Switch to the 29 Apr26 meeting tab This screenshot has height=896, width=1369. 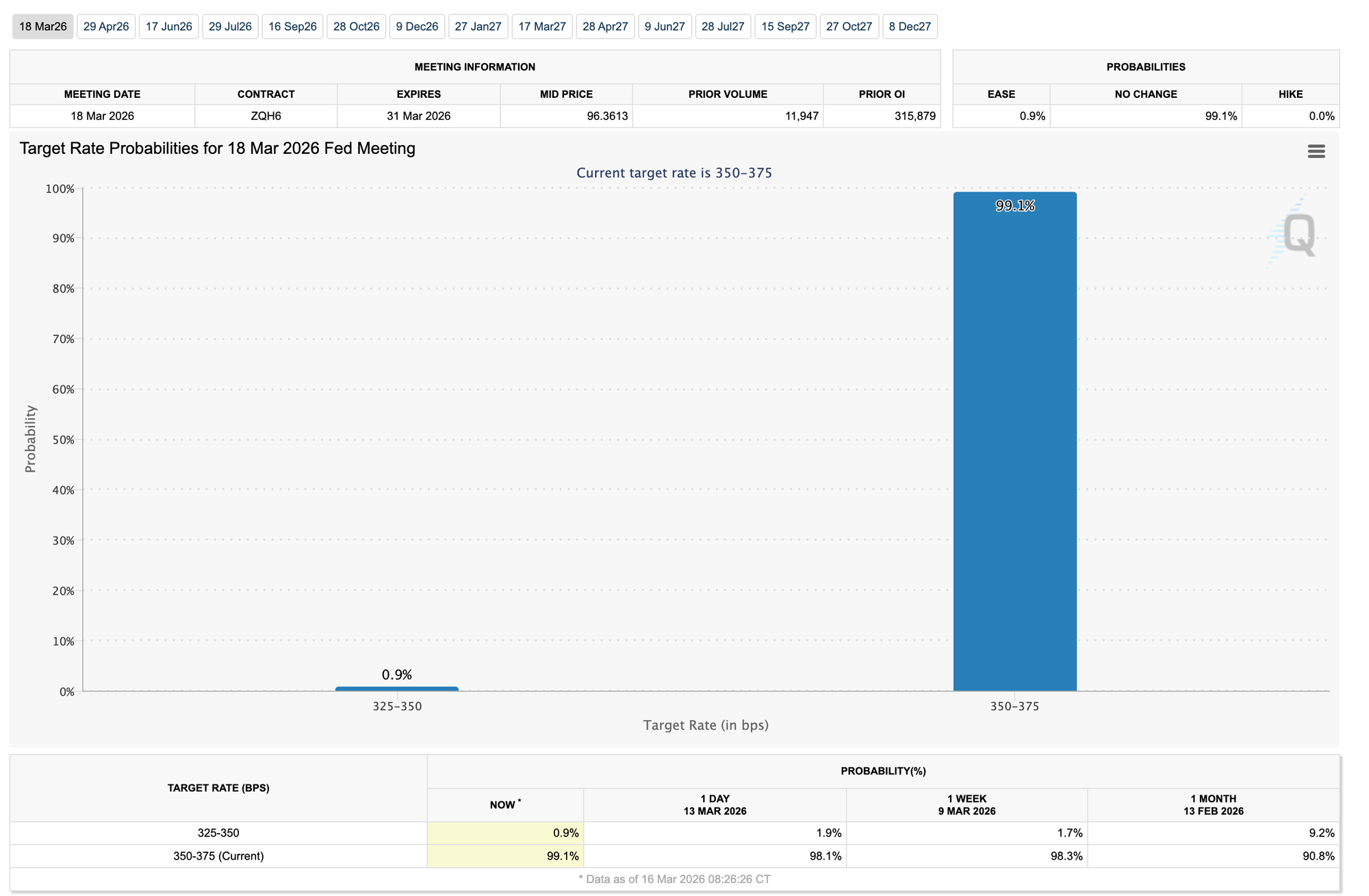[106, 27]
